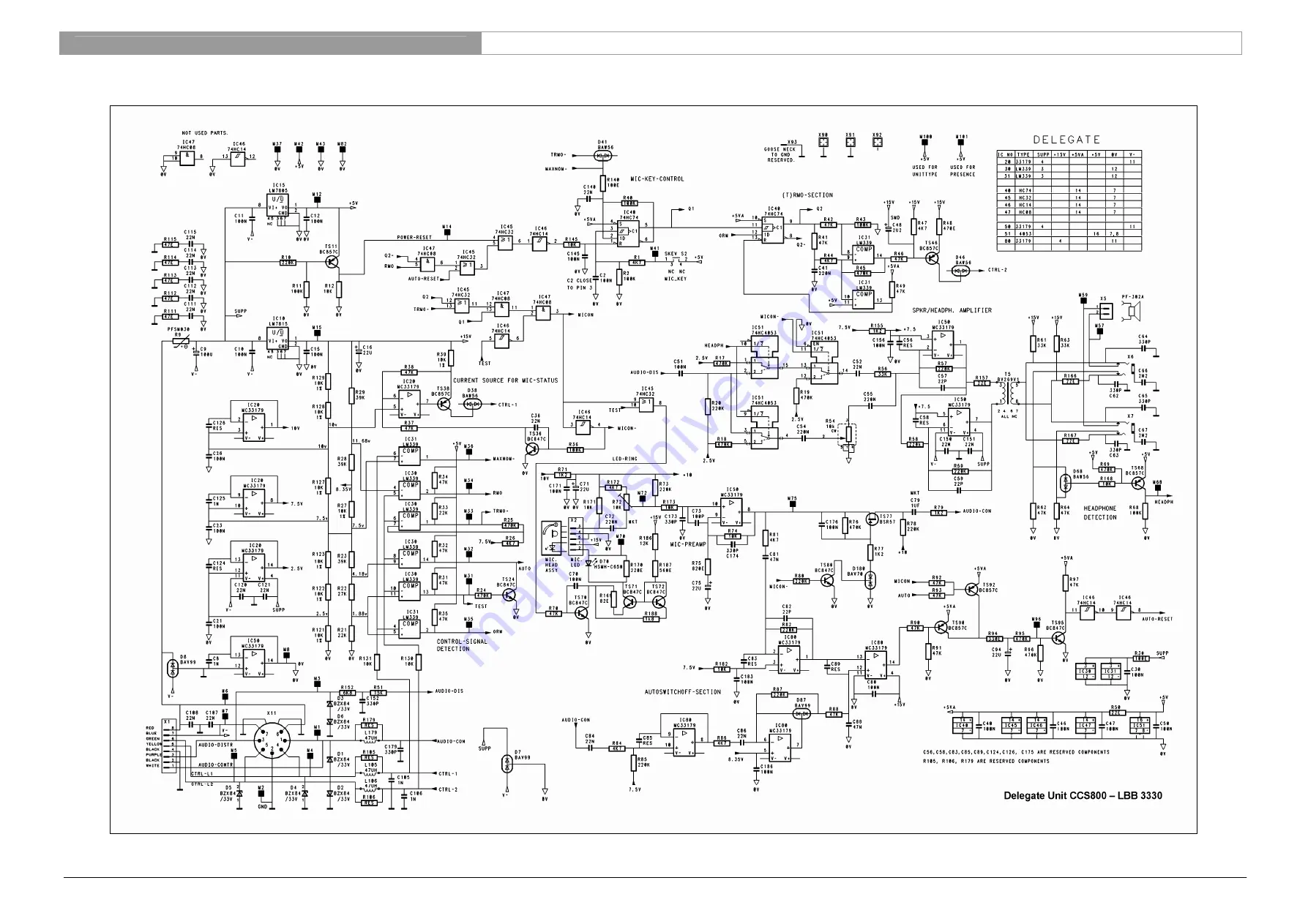This screenshot has width=1308, height=924.
Task: Click the IC10 LM7815 regulator symbol
Action: coord(278,338)
